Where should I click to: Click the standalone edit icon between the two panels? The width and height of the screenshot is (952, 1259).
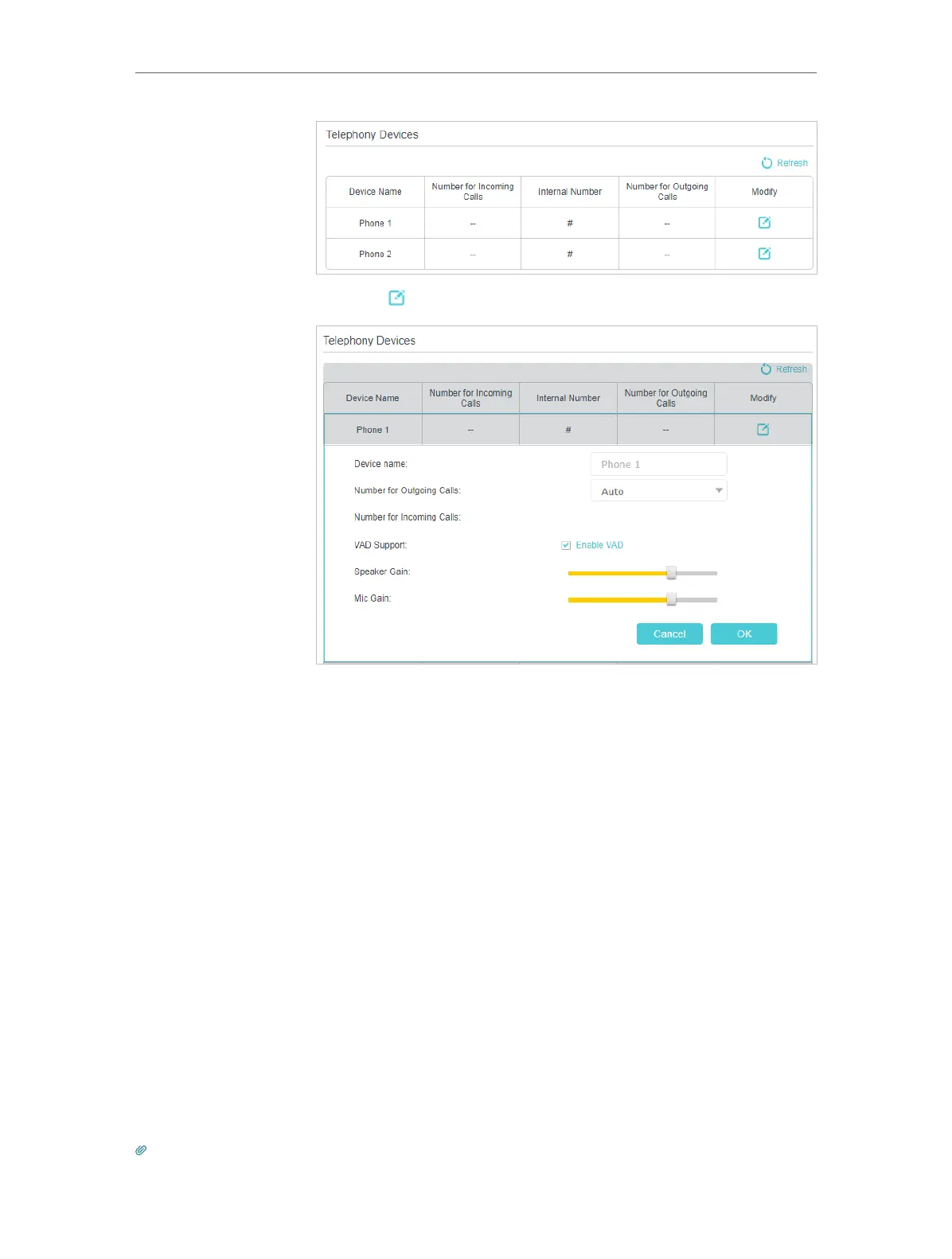coord(396,298)
